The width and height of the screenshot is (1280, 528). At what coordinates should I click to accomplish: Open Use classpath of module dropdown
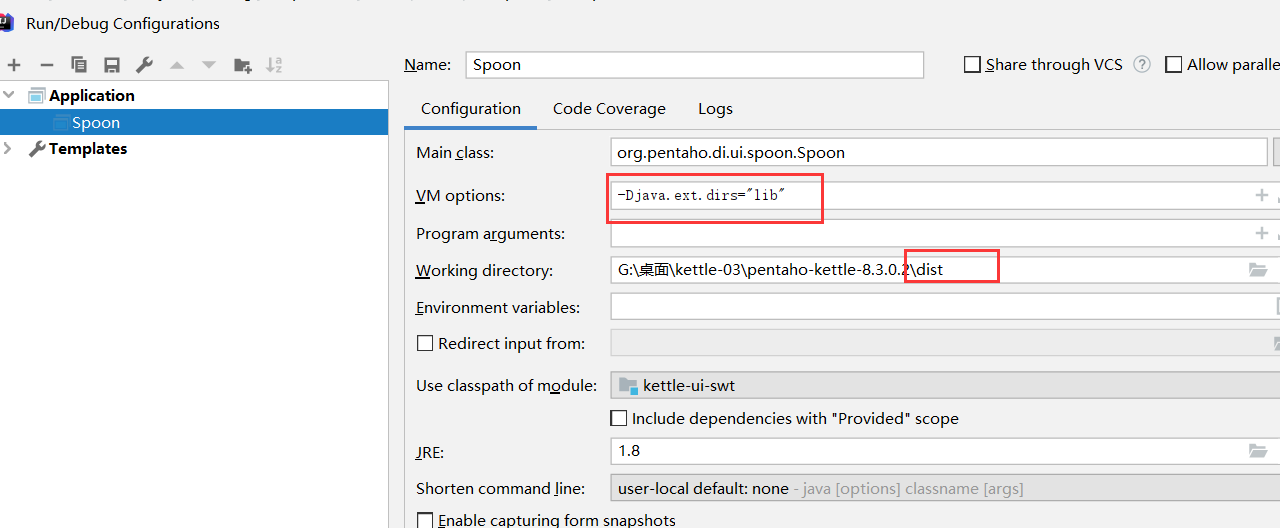(945, 385)
